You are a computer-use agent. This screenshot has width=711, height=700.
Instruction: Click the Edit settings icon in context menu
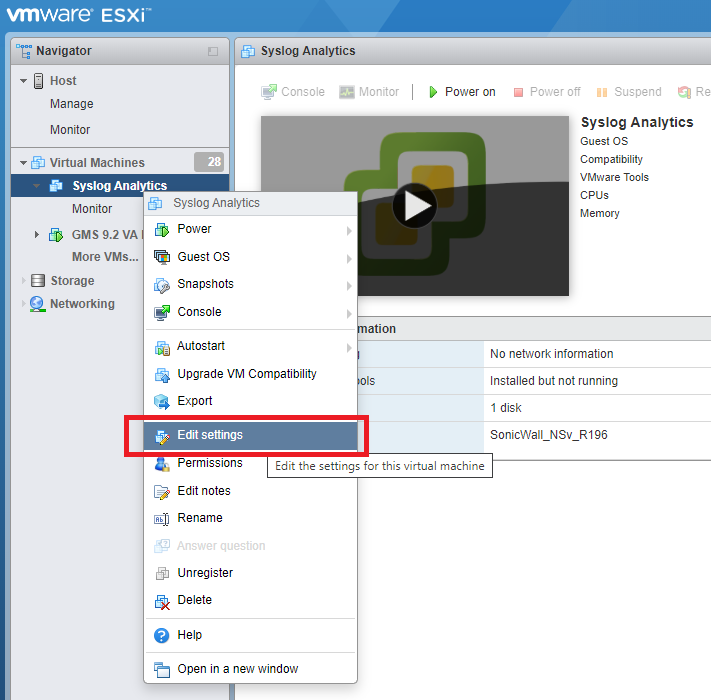[x=161, y=436]
